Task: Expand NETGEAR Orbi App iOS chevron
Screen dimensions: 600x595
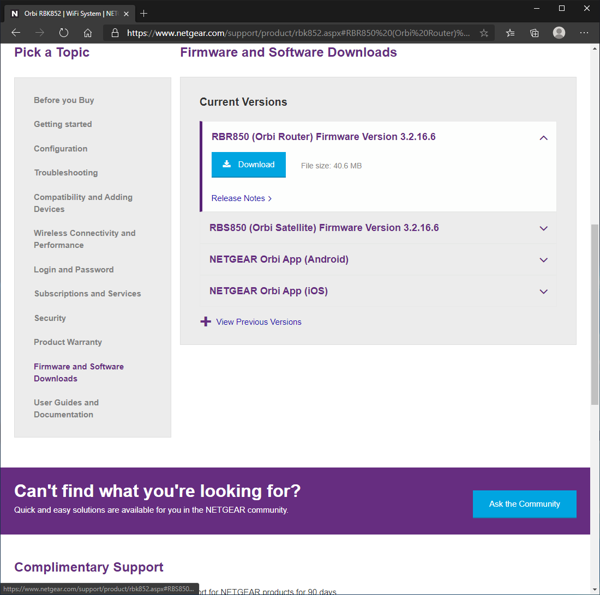Action: (x=543, y=292)
